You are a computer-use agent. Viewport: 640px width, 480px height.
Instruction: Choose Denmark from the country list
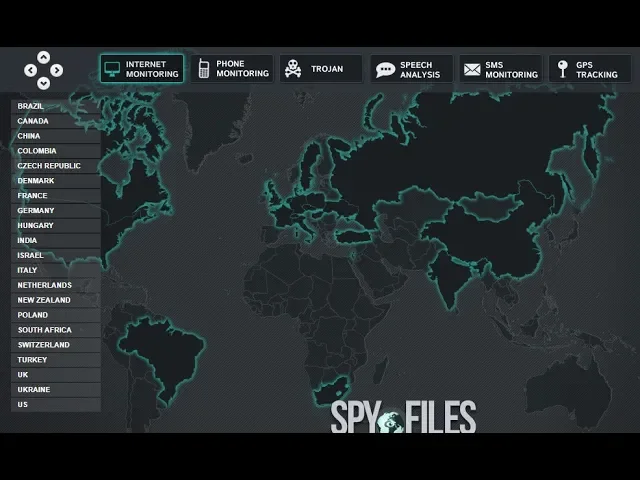click(x=56, y=181)
